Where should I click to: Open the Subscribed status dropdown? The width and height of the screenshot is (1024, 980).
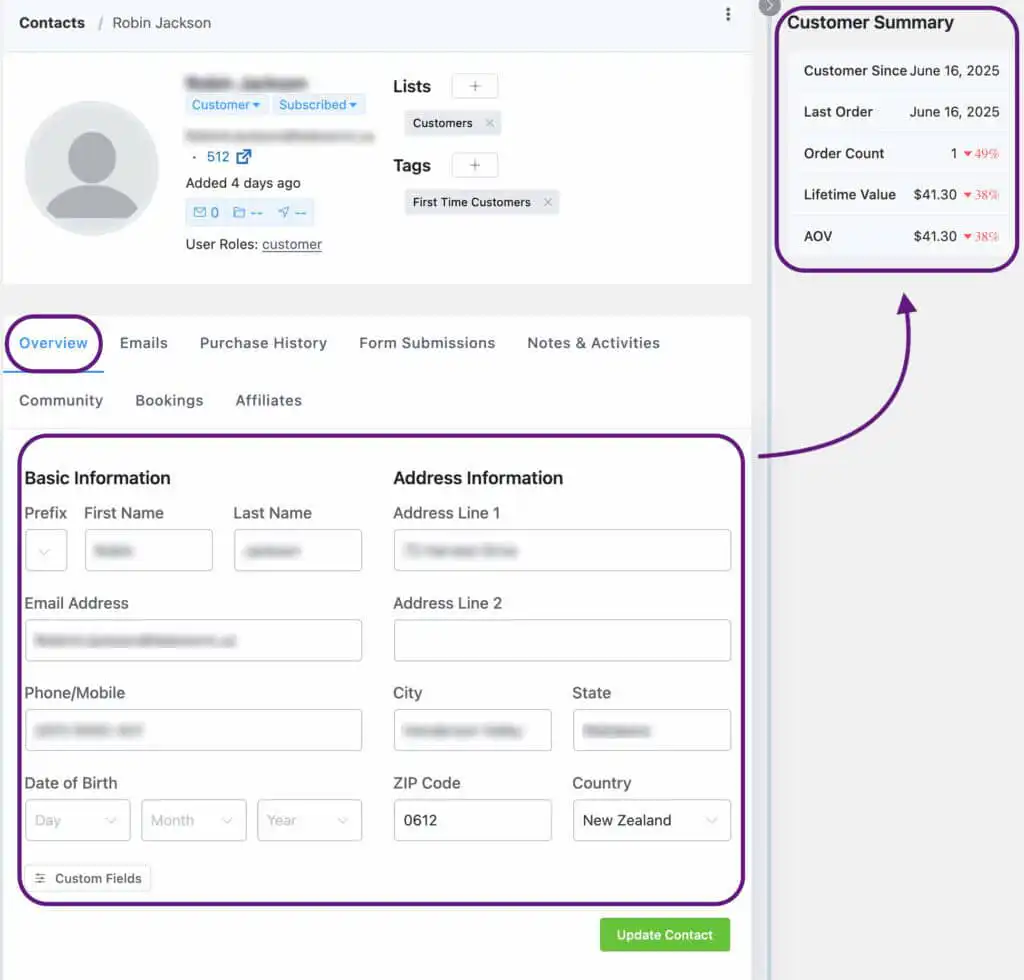click(317, 104)
